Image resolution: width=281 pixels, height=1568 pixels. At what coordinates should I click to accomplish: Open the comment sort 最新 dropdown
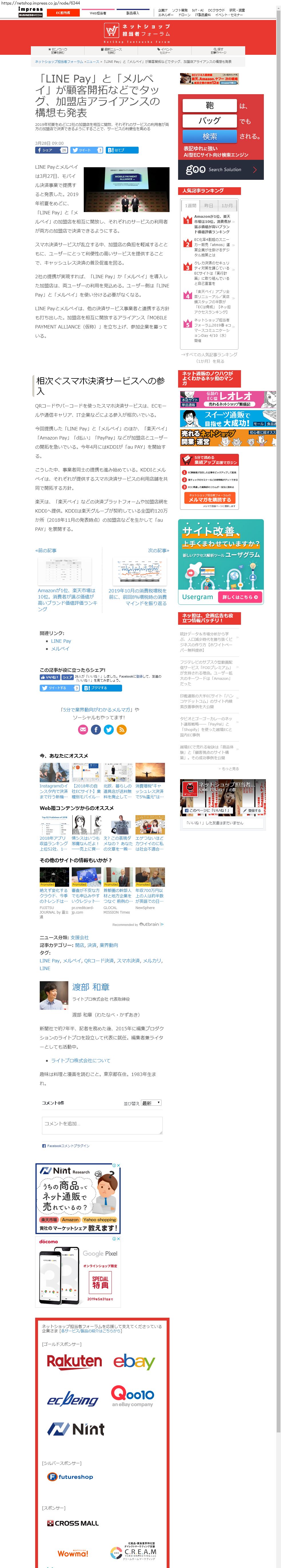pos(151,1102)
